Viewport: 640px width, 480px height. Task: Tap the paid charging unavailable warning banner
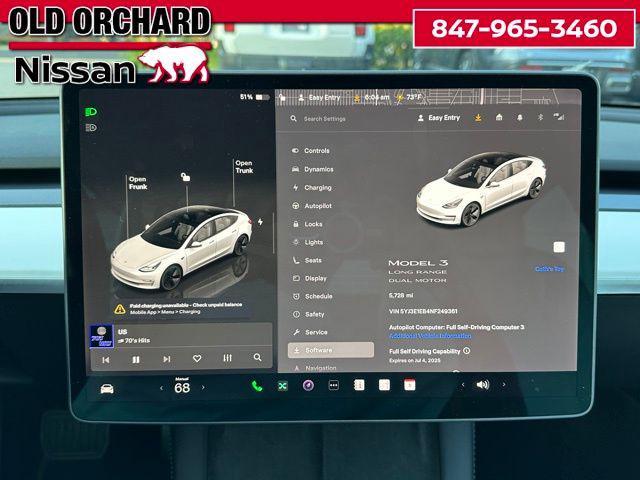coord(179,309)
